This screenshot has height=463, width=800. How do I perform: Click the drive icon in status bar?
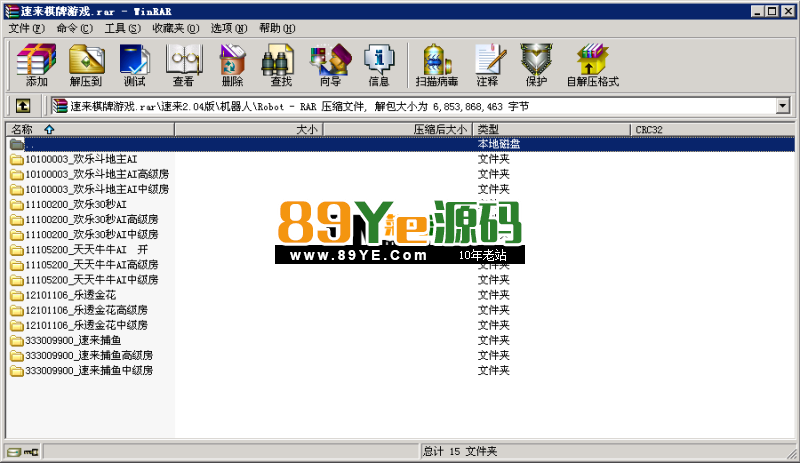[15, 452]
